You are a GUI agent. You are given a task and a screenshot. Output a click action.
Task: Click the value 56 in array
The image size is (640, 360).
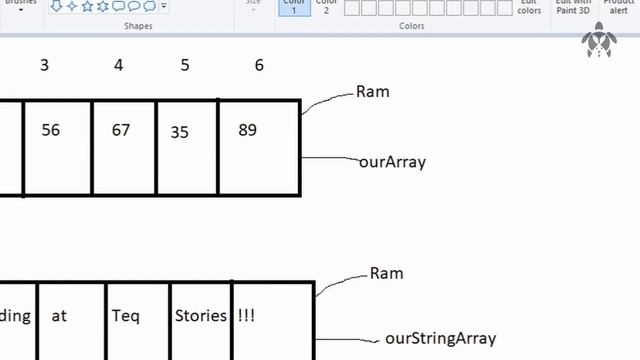(x=51, y=130)
